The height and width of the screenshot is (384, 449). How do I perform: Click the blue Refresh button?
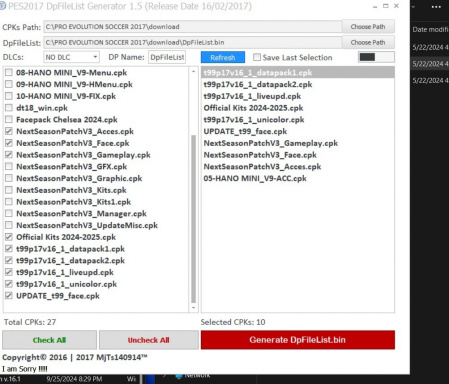223,57
